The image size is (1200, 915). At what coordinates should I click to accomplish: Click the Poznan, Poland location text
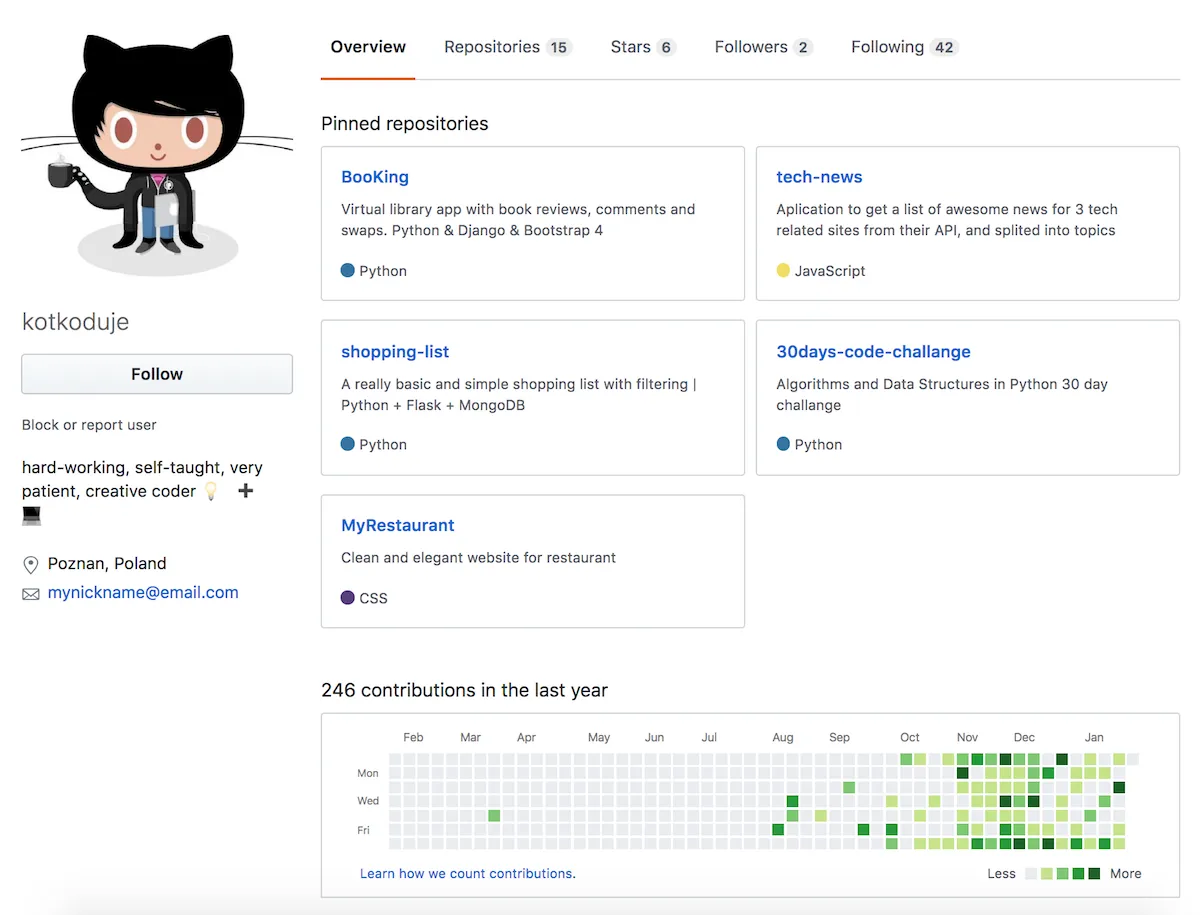[107, 564]
